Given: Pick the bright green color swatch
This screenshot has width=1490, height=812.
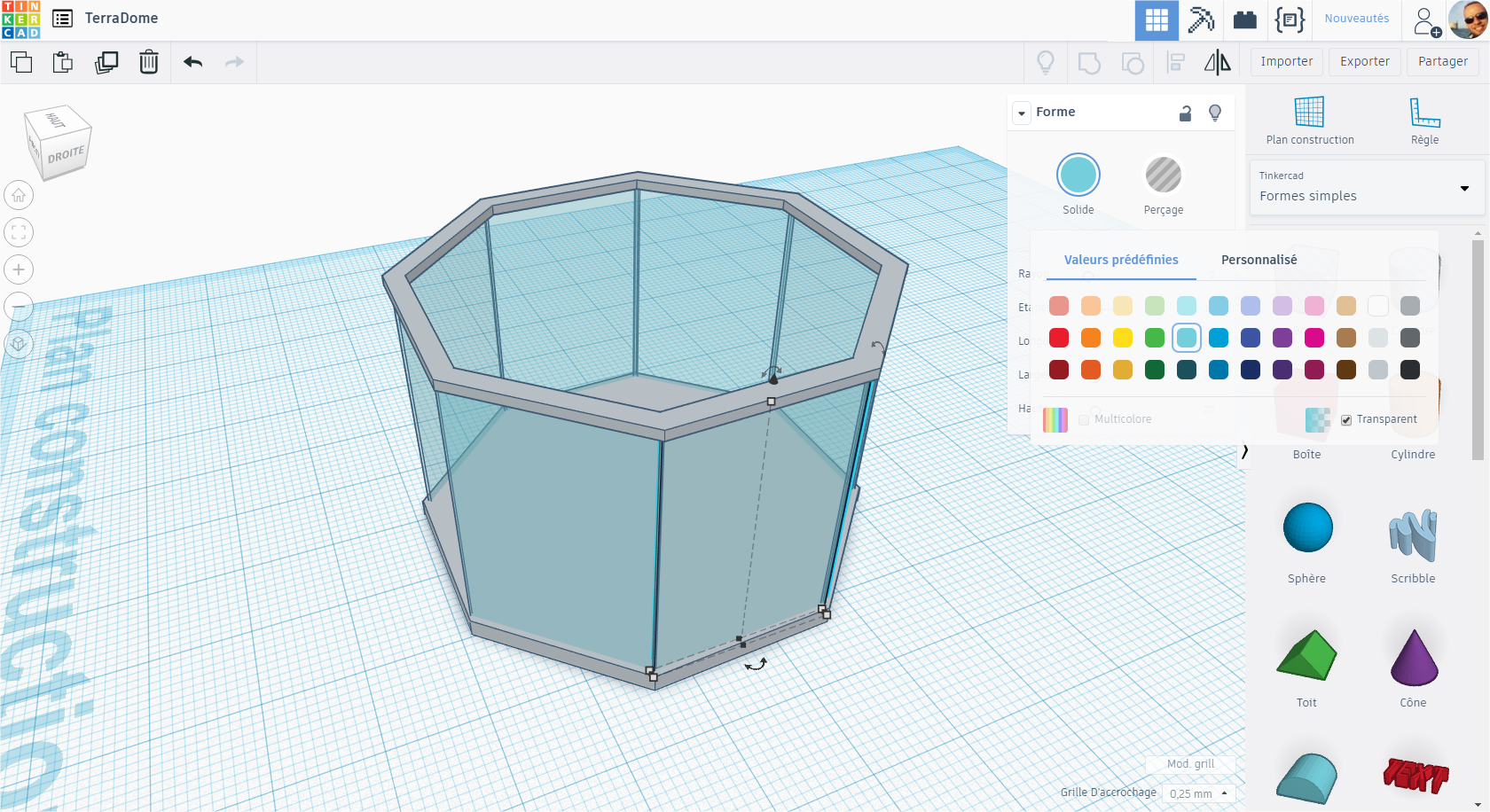Looking at the screenshot, I should click(1155, 338).
